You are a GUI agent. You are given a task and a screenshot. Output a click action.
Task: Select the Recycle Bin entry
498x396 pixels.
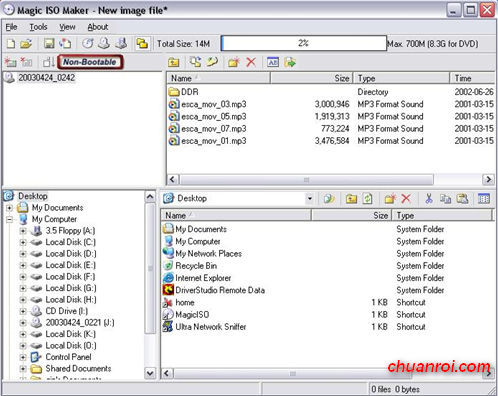(x=196, y=266)
